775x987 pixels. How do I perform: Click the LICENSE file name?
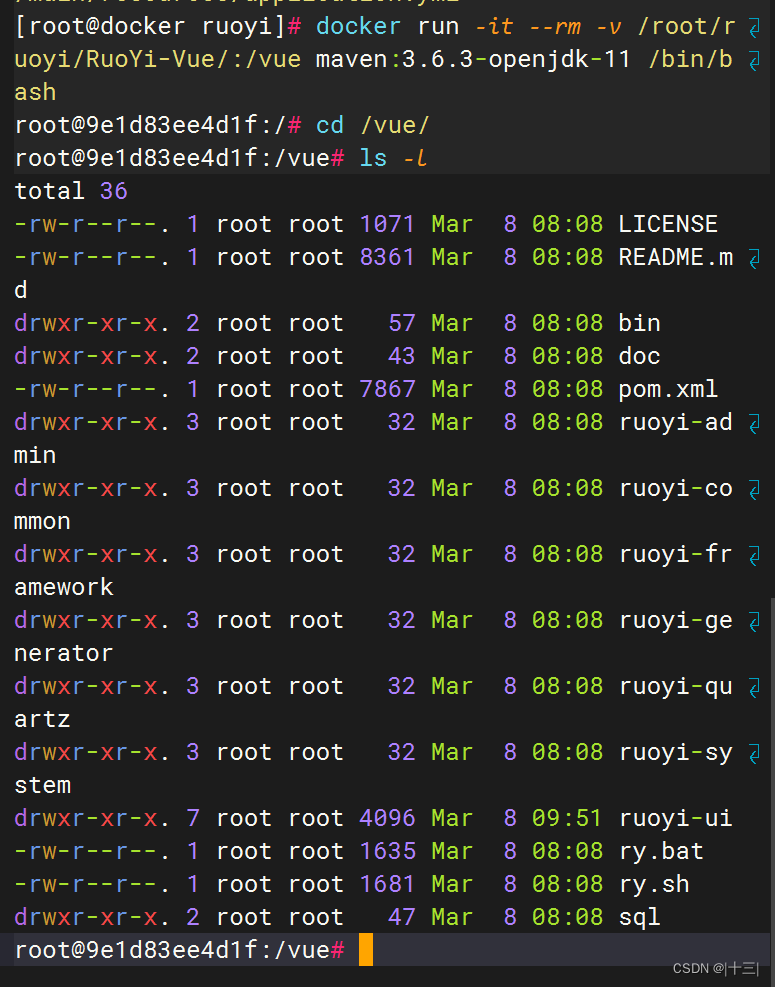(667, 224)
